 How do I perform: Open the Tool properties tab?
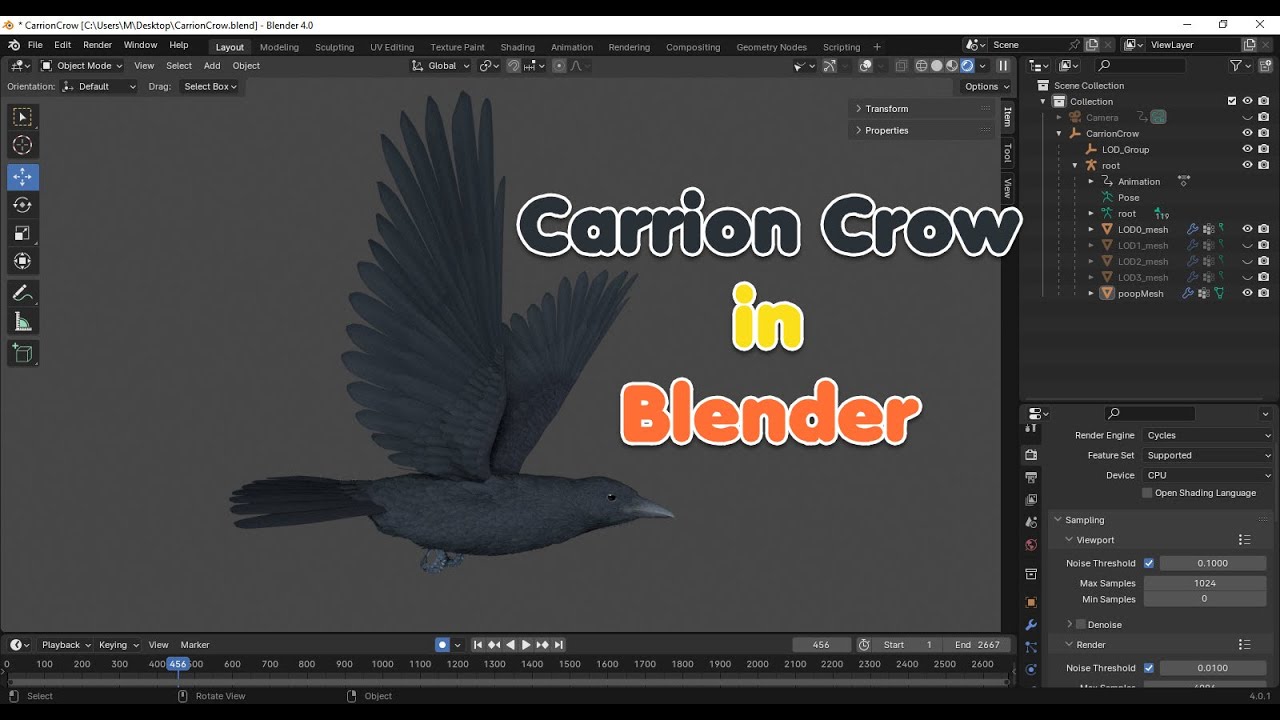(1031, 428)
